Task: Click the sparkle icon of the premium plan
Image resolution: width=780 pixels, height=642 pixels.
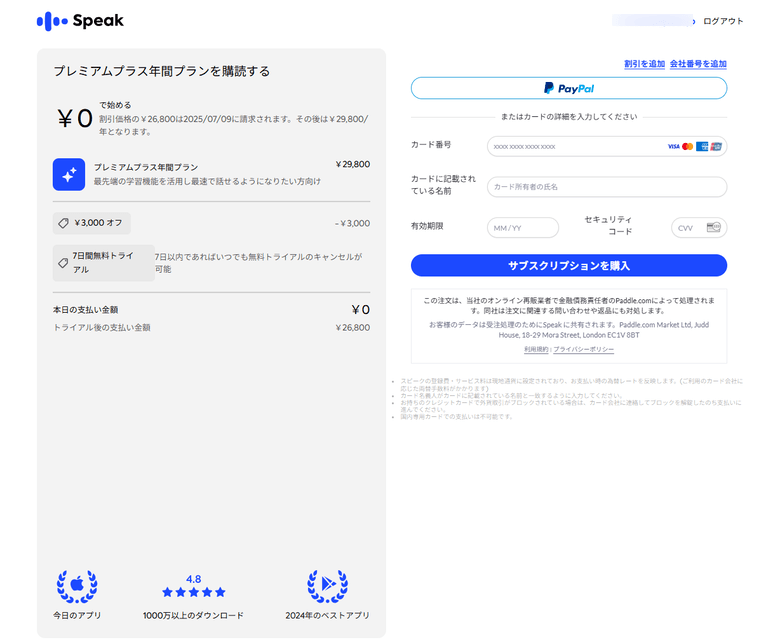Action: coord(69,175)
